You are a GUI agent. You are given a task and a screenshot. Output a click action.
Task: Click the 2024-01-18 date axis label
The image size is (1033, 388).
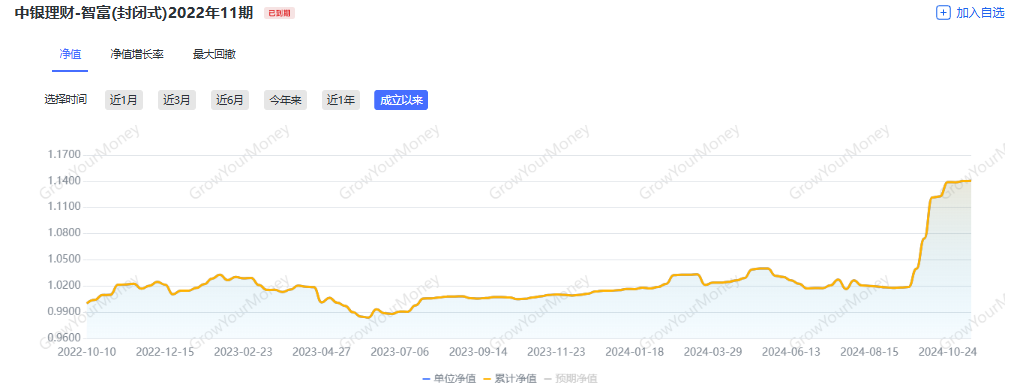coord(634,352)
